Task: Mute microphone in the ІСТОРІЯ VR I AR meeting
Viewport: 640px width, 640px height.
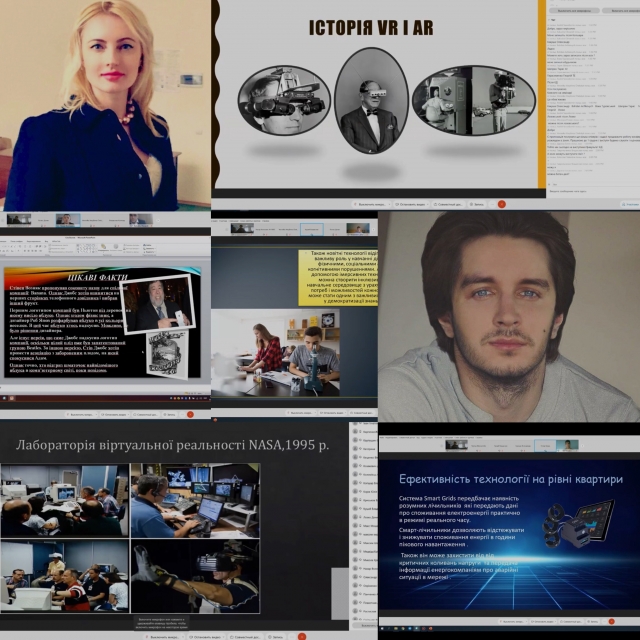Action: tap(369, 204)
